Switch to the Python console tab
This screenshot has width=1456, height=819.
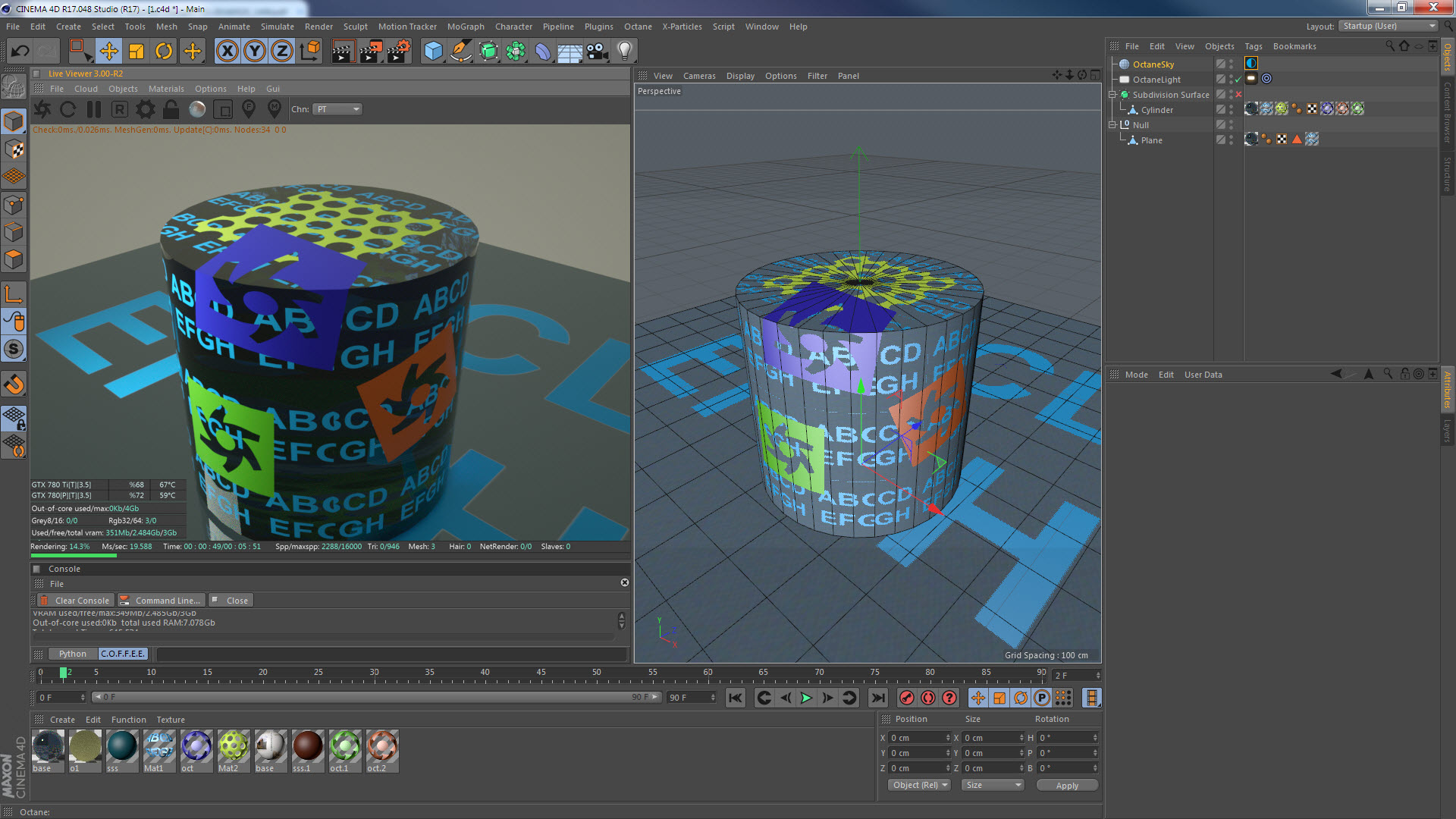click(73, 654)
